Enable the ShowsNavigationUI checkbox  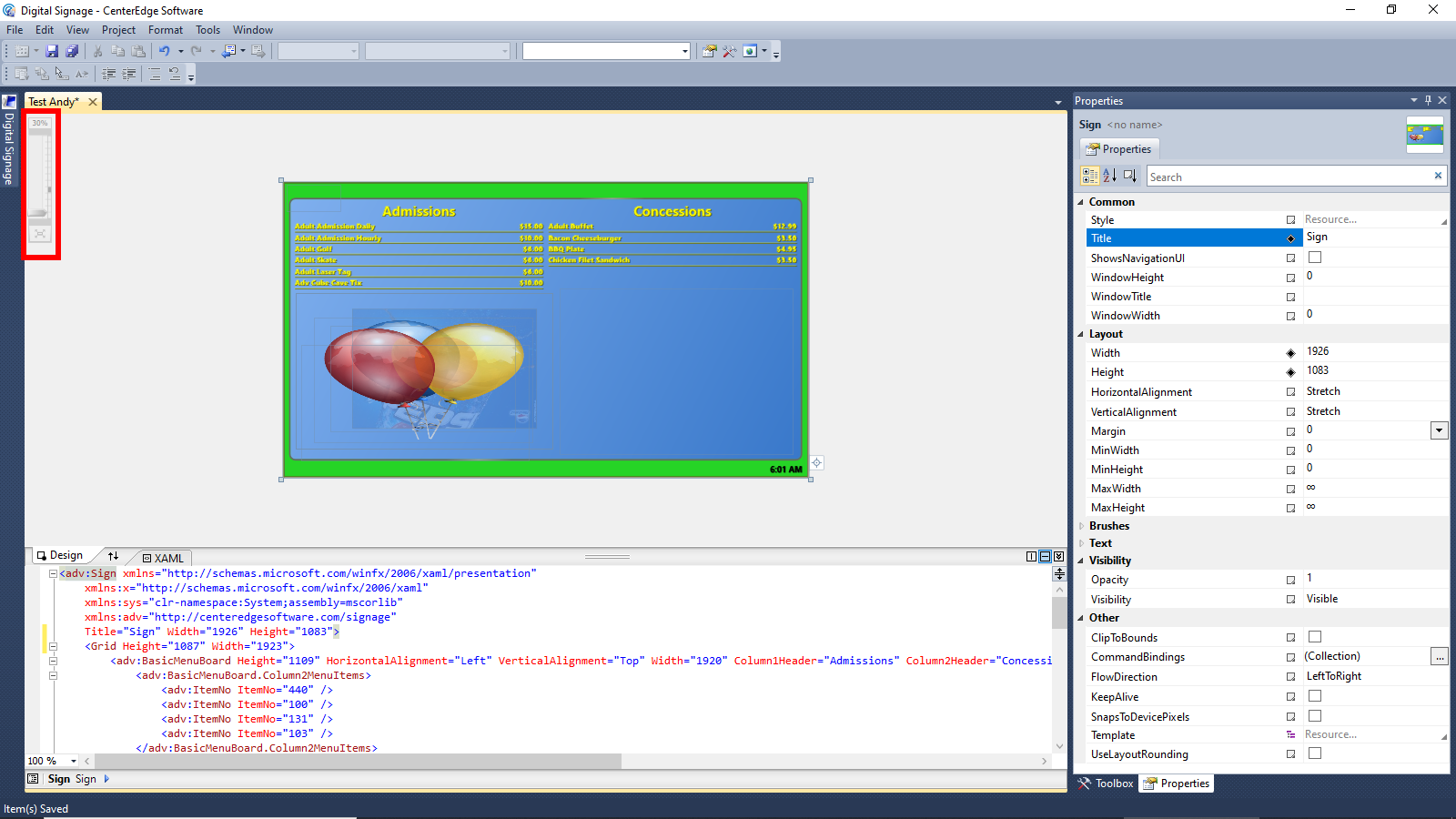[x=1315, y=258]
